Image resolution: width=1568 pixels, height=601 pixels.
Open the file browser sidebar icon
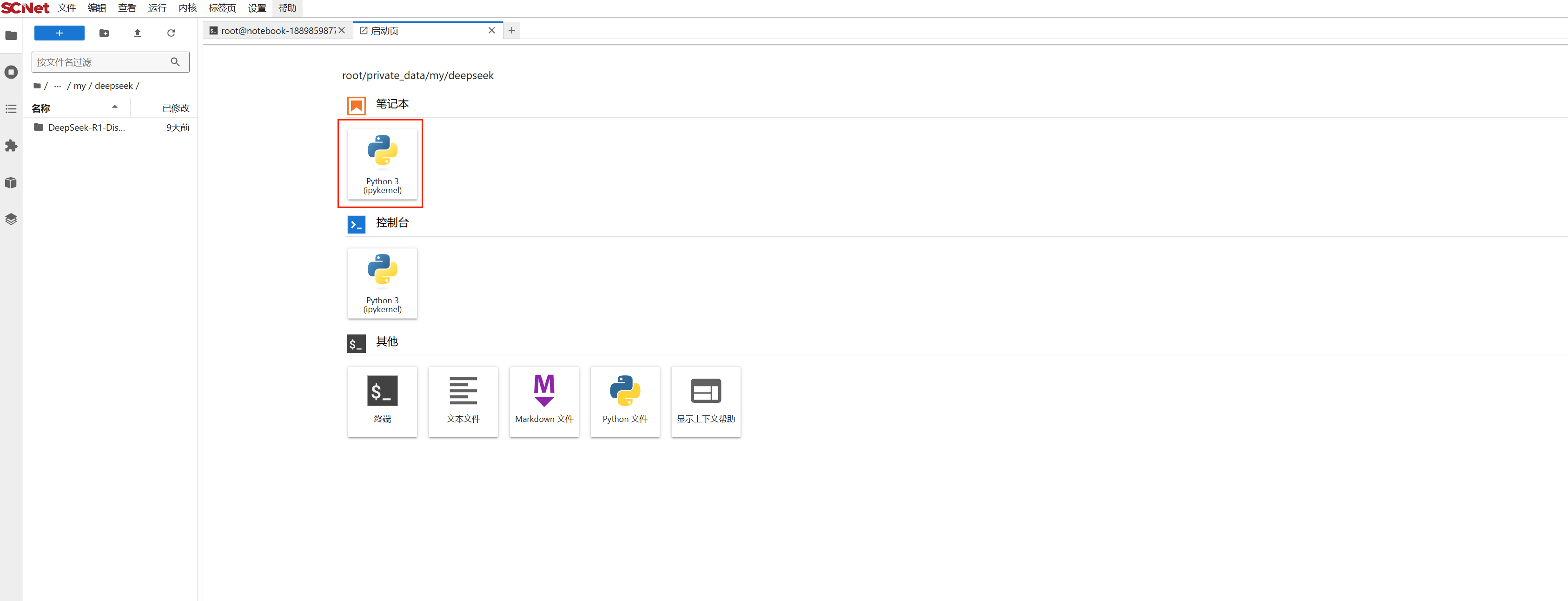tap(11, 35)
